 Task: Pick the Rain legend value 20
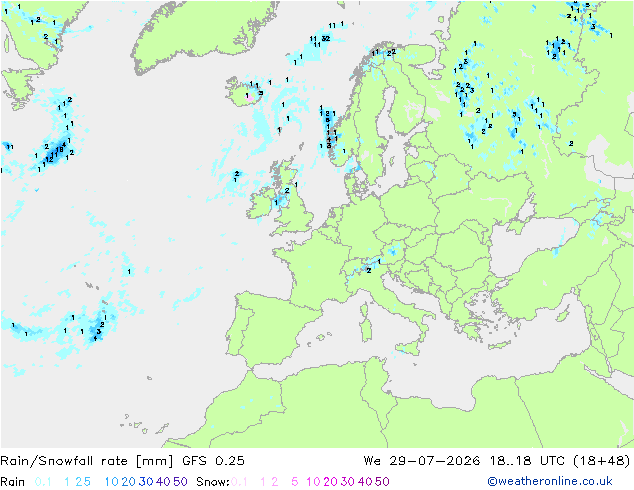(x=129, y=482)
